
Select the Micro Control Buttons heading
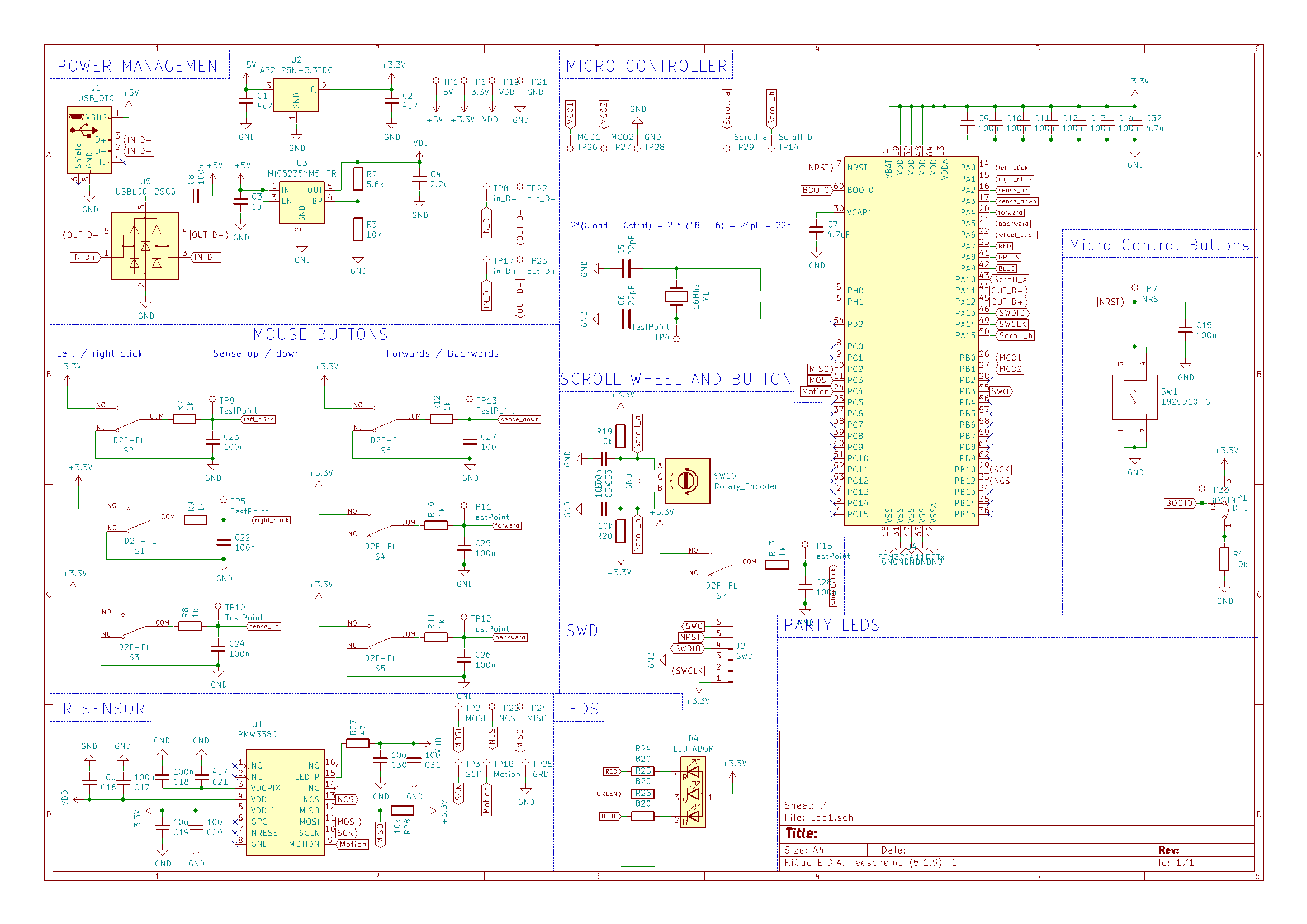click(x=1159, y=245)
